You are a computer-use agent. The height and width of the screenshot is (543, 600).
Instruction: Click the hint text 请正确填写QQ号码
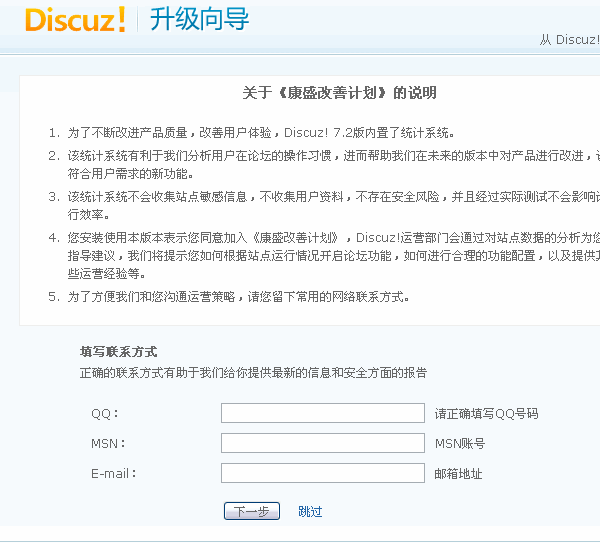point(486,414)
